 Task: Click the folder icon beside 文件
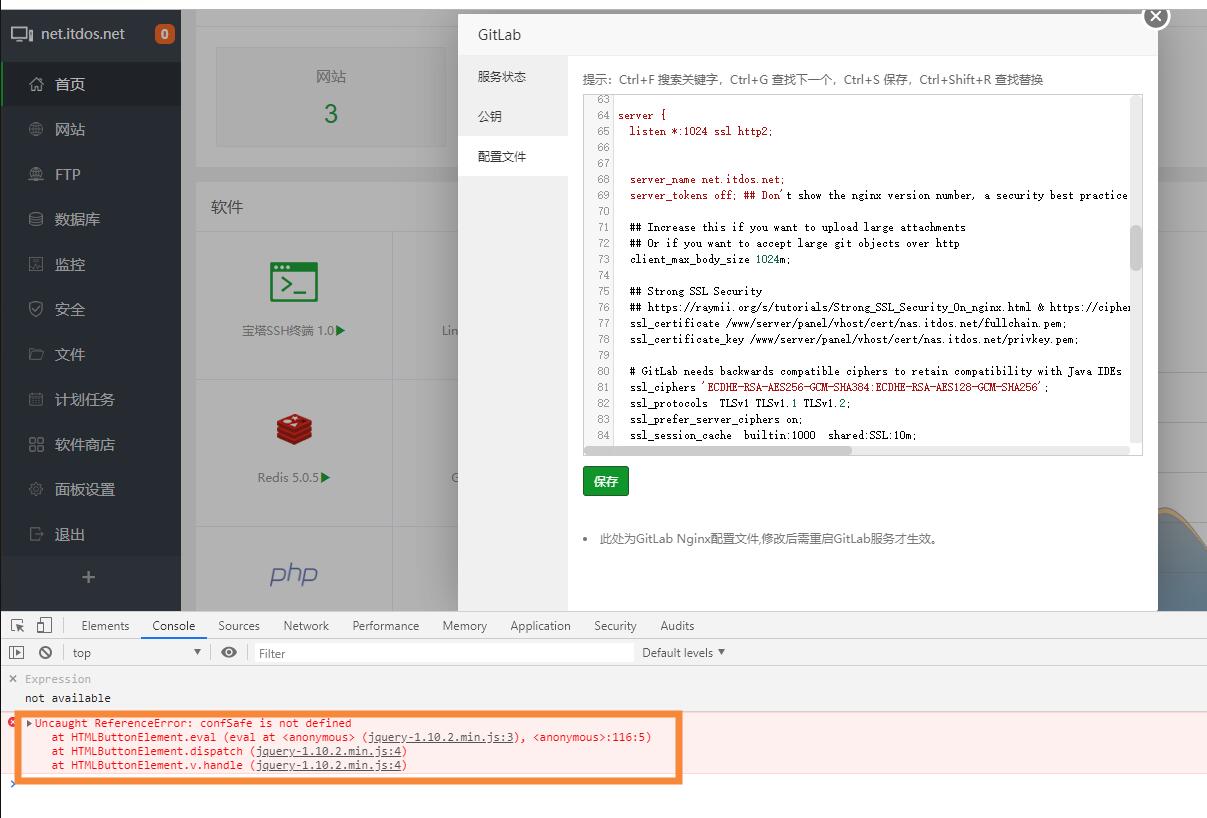pos(36,354)
